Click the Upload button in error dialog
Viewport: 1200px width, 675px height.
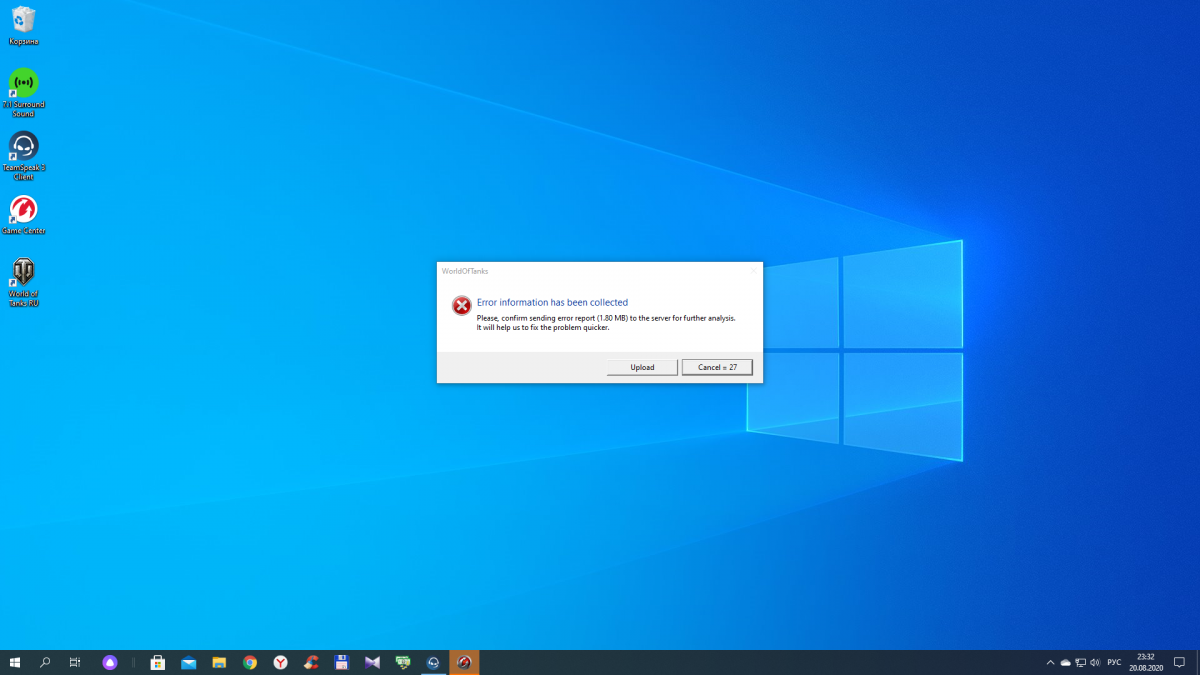pos(642,367)
